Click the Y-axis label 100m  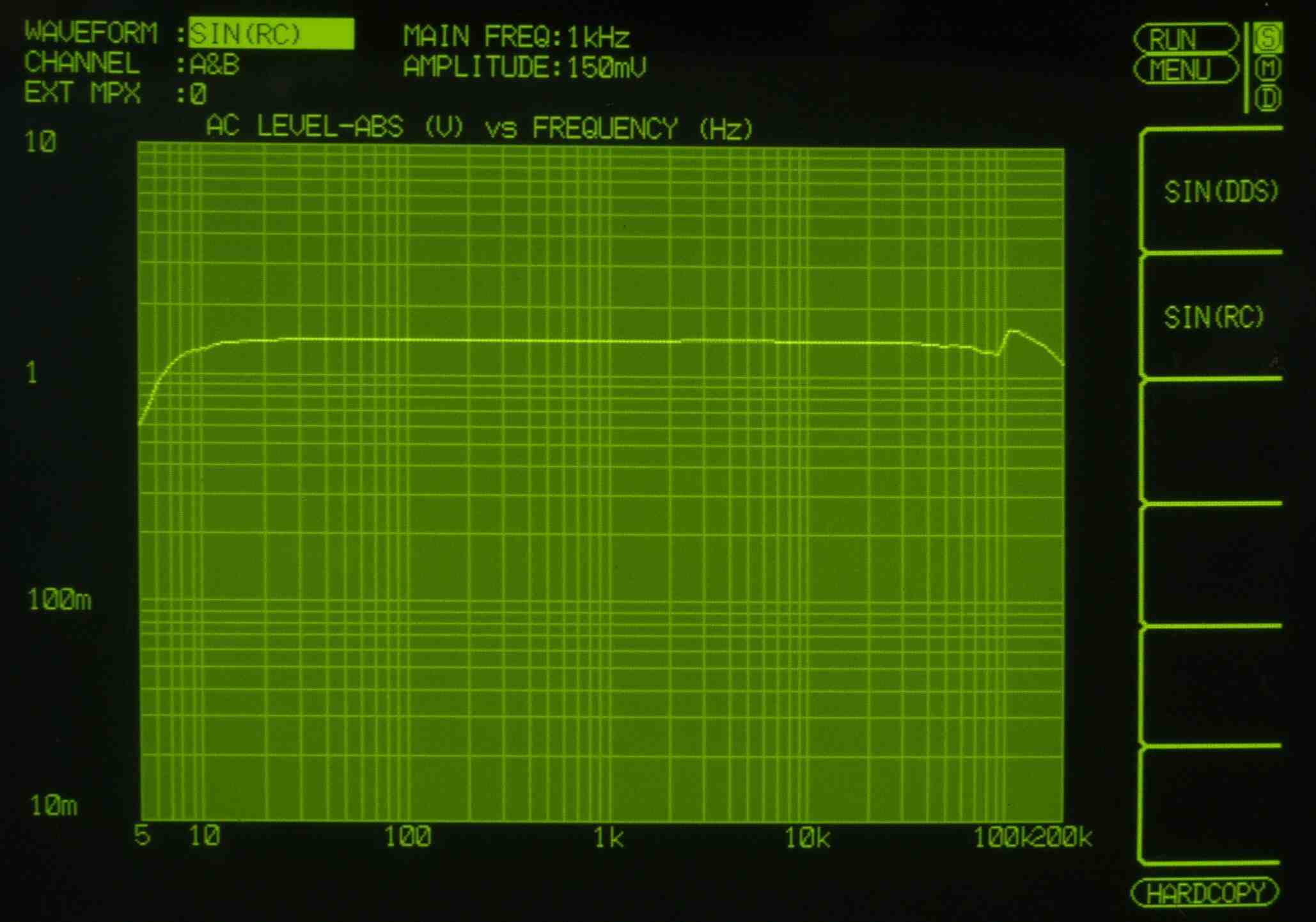point(59,600)
